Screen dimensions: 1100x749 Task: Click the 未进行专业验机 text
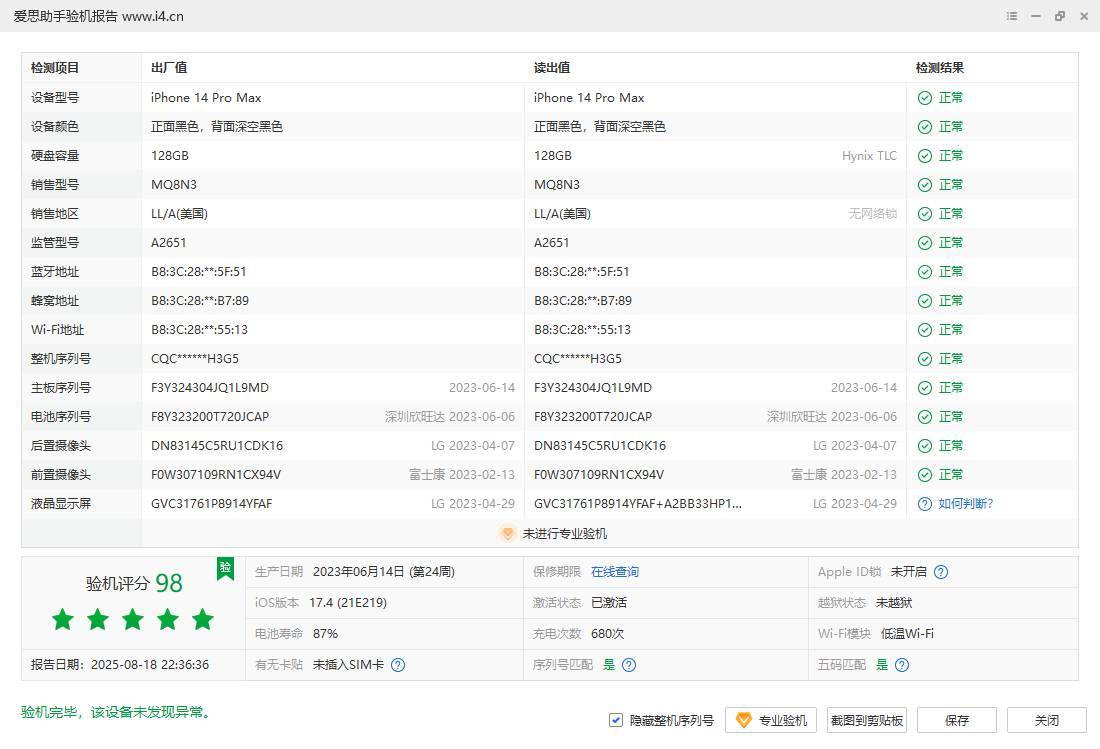tap(564, 534)
